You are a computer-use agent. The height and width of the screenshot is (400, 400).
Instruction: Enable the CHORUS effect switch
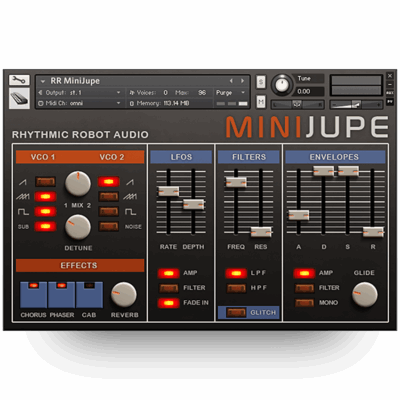pos(33,295)
